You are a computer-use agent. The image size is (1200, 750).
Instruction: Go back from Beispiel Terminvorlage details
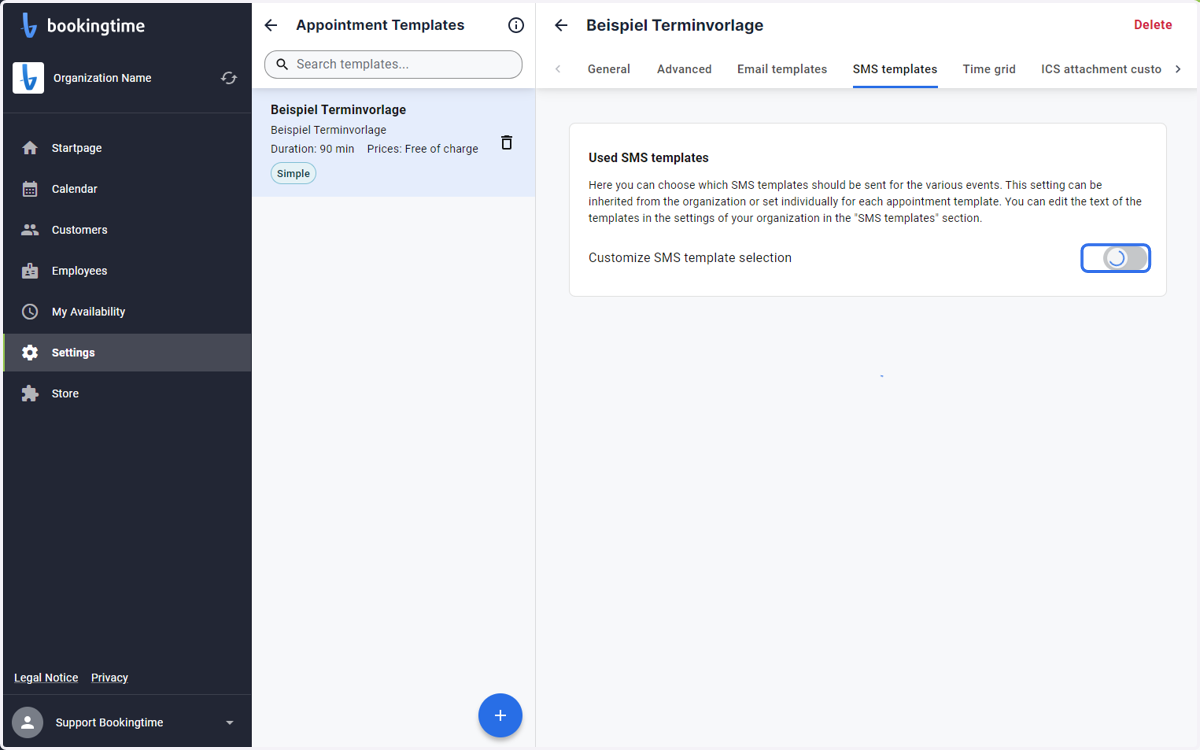pos(561,25)
